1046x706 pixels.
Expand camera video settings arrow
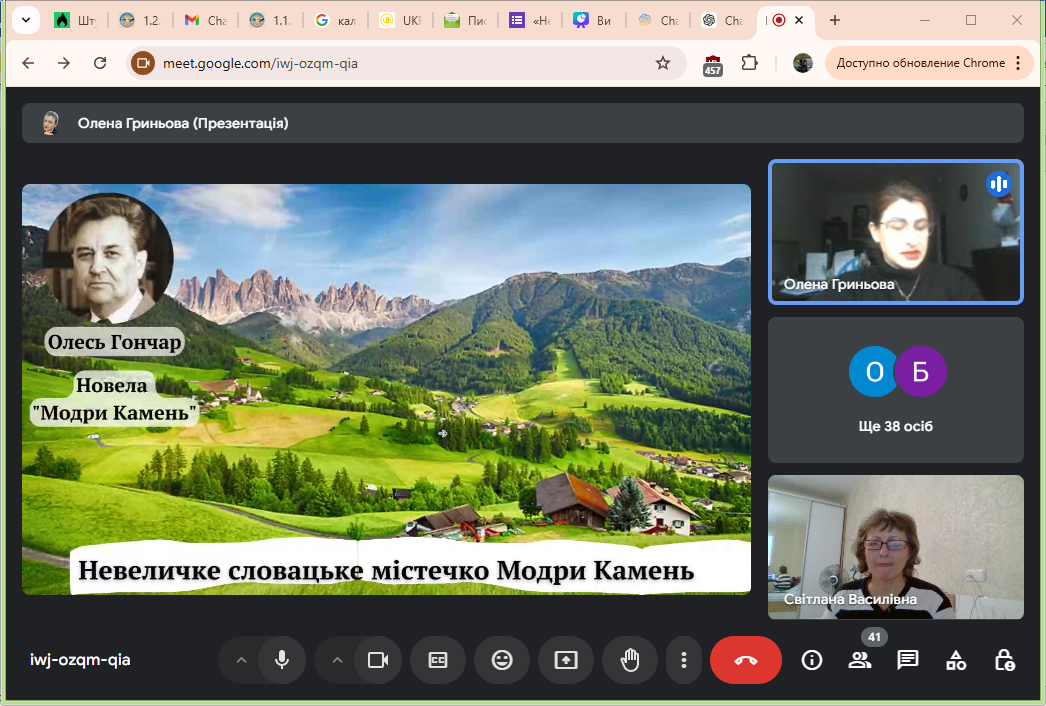click(336, 660)
